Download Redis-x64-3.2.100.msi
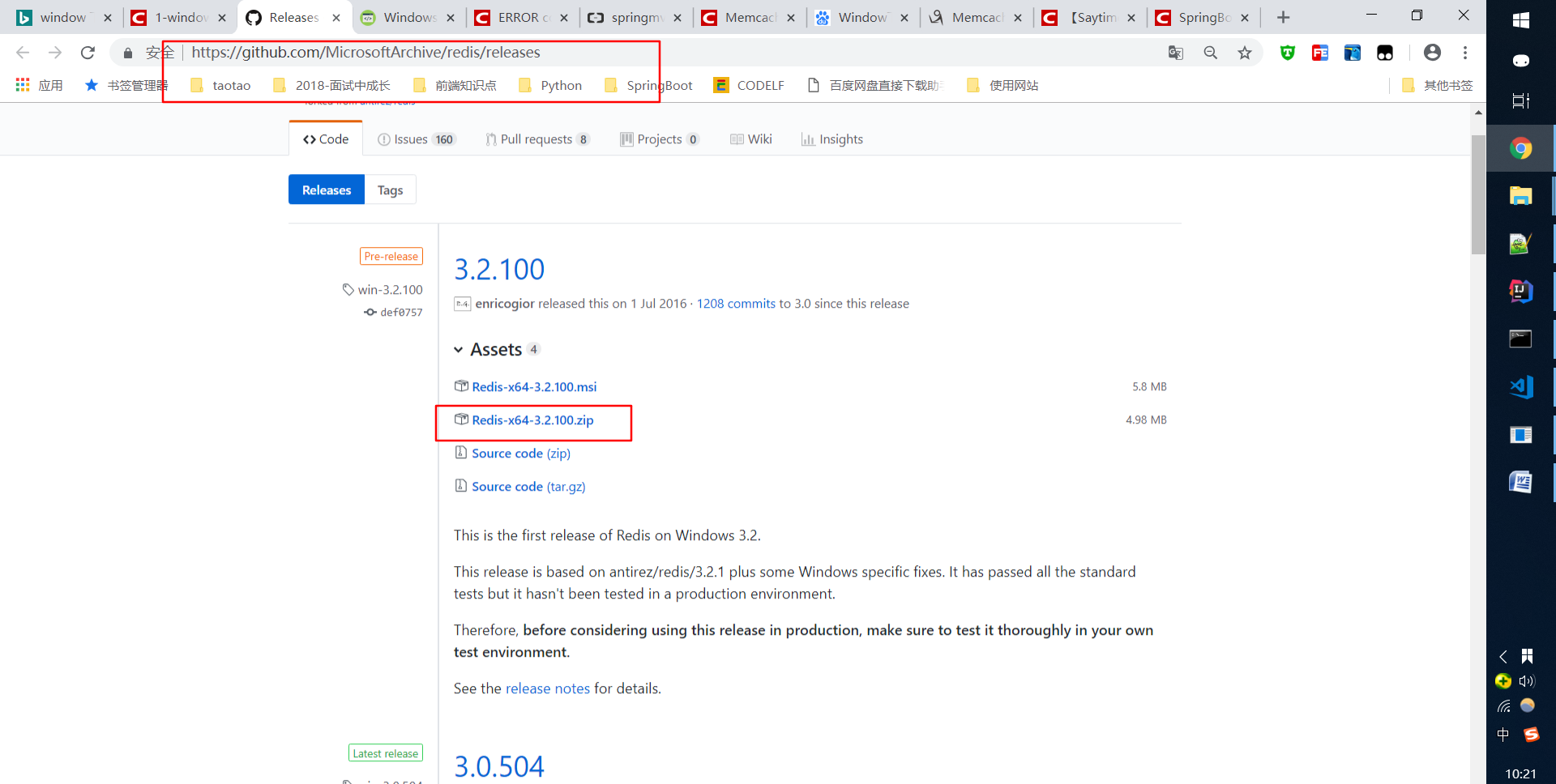The image size is (1556, 784). point(534,387)
